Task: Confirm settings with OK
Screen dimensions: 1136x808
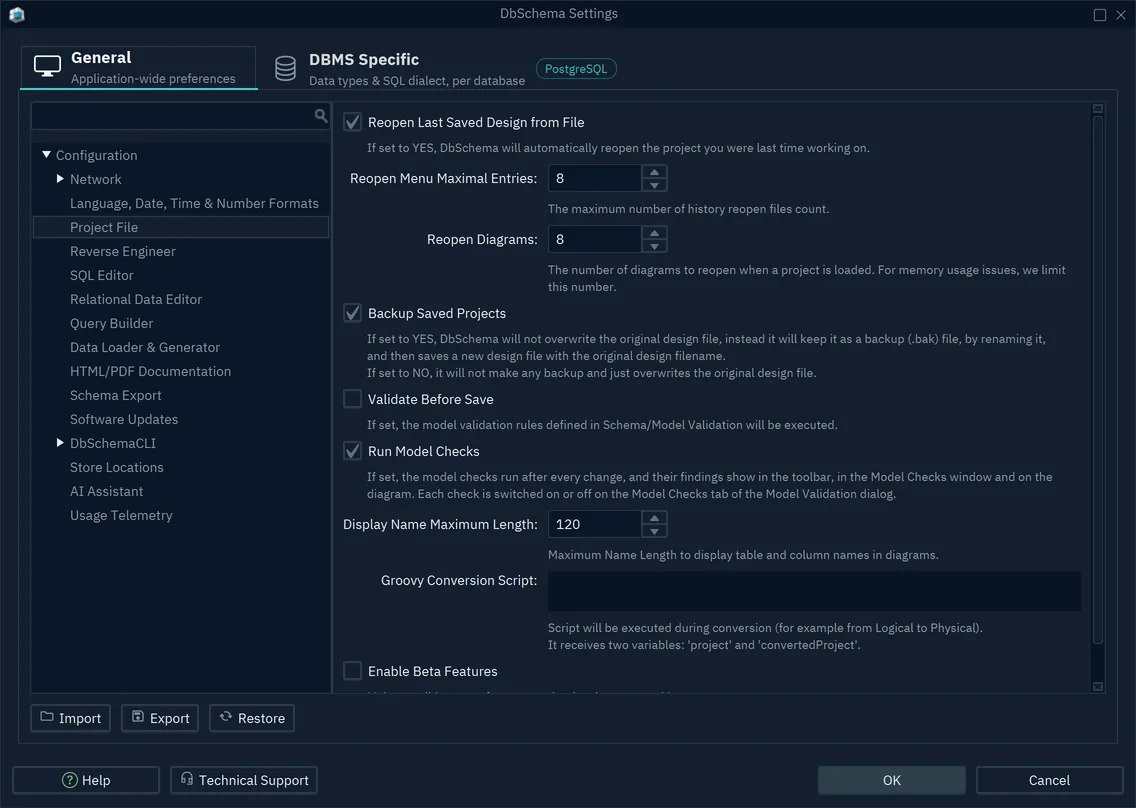Action: [x=892, y=780]
